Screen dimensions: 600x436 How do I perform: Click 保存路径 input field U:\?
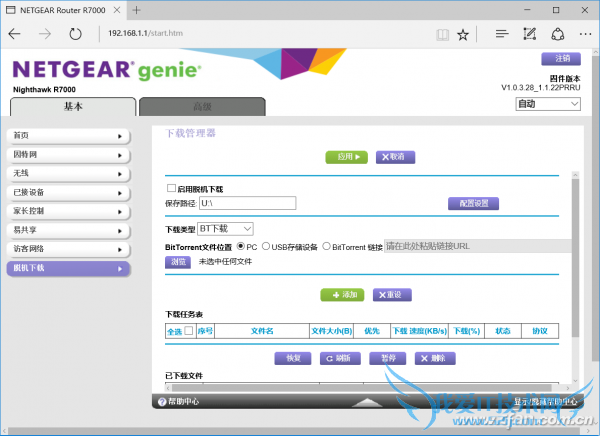coord(248,203)
